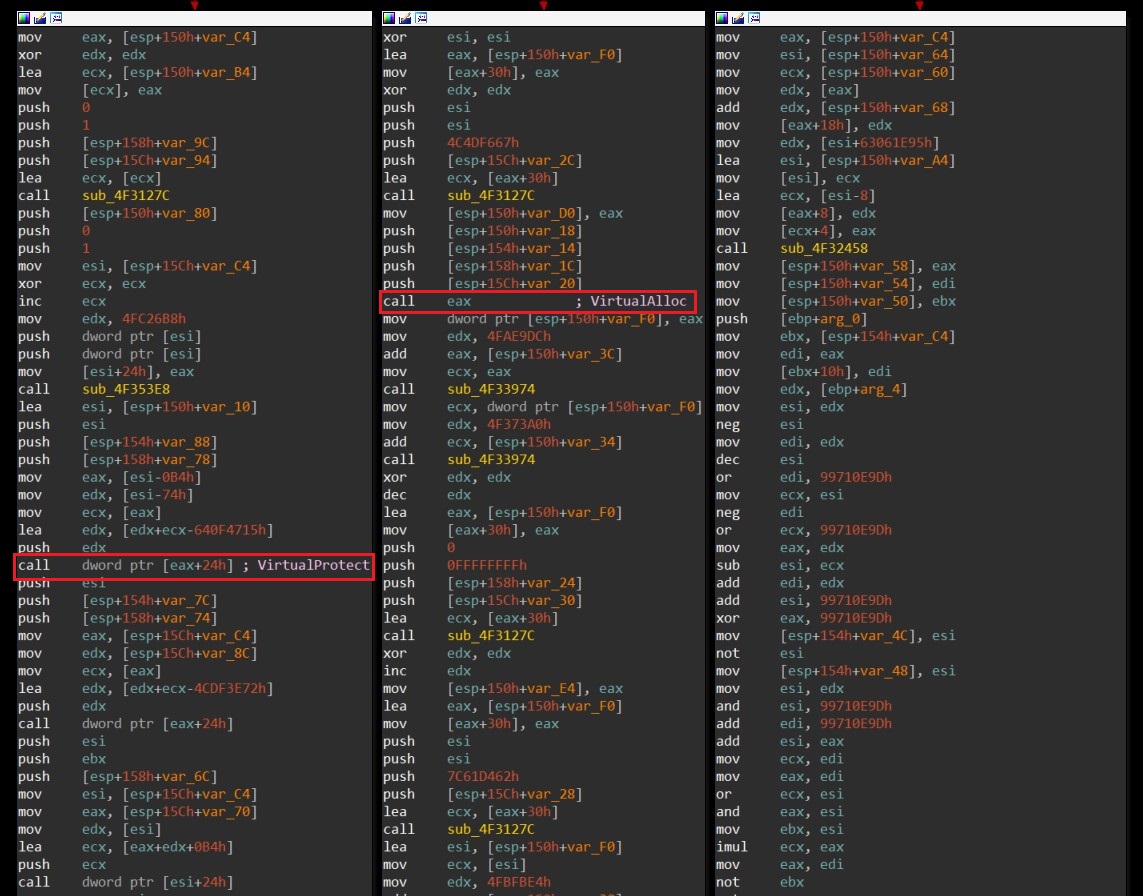The image size is (1143, 896).
Task: Select 'mov [esp+154h+var_48], esi' line
Action: click(836, 671)
